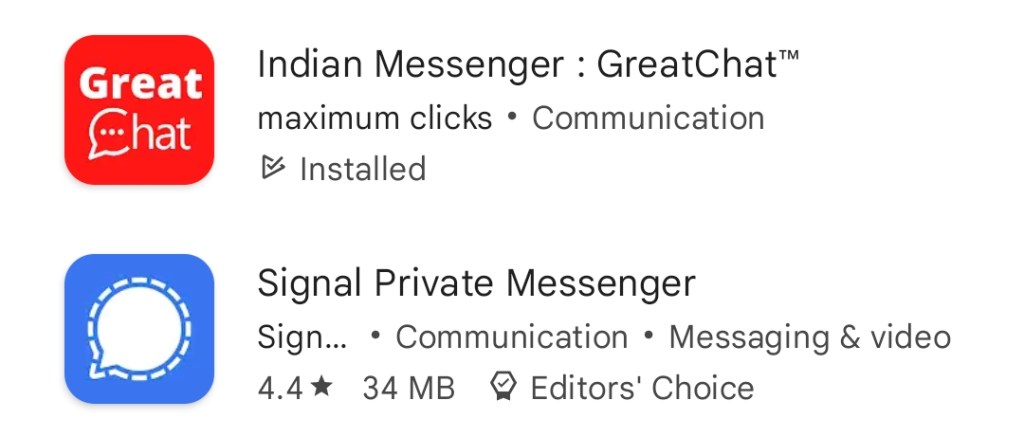The height and width of the screenshot is (437, 1024).
Task: Open Indian Messenger : GreatChat listing
Action: pyautogui.click(x=528, y=65)
